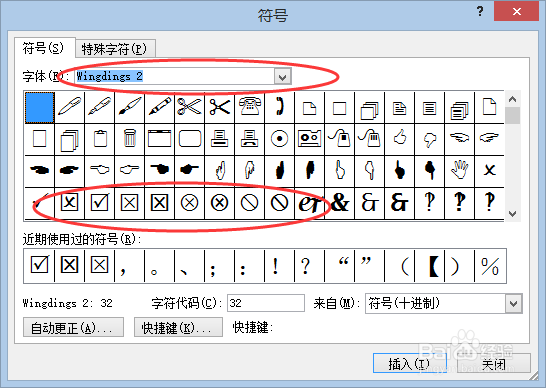Viewport: 546px width, 388px height.
Task: Select the open raised hand symbol
Action: 459,170
